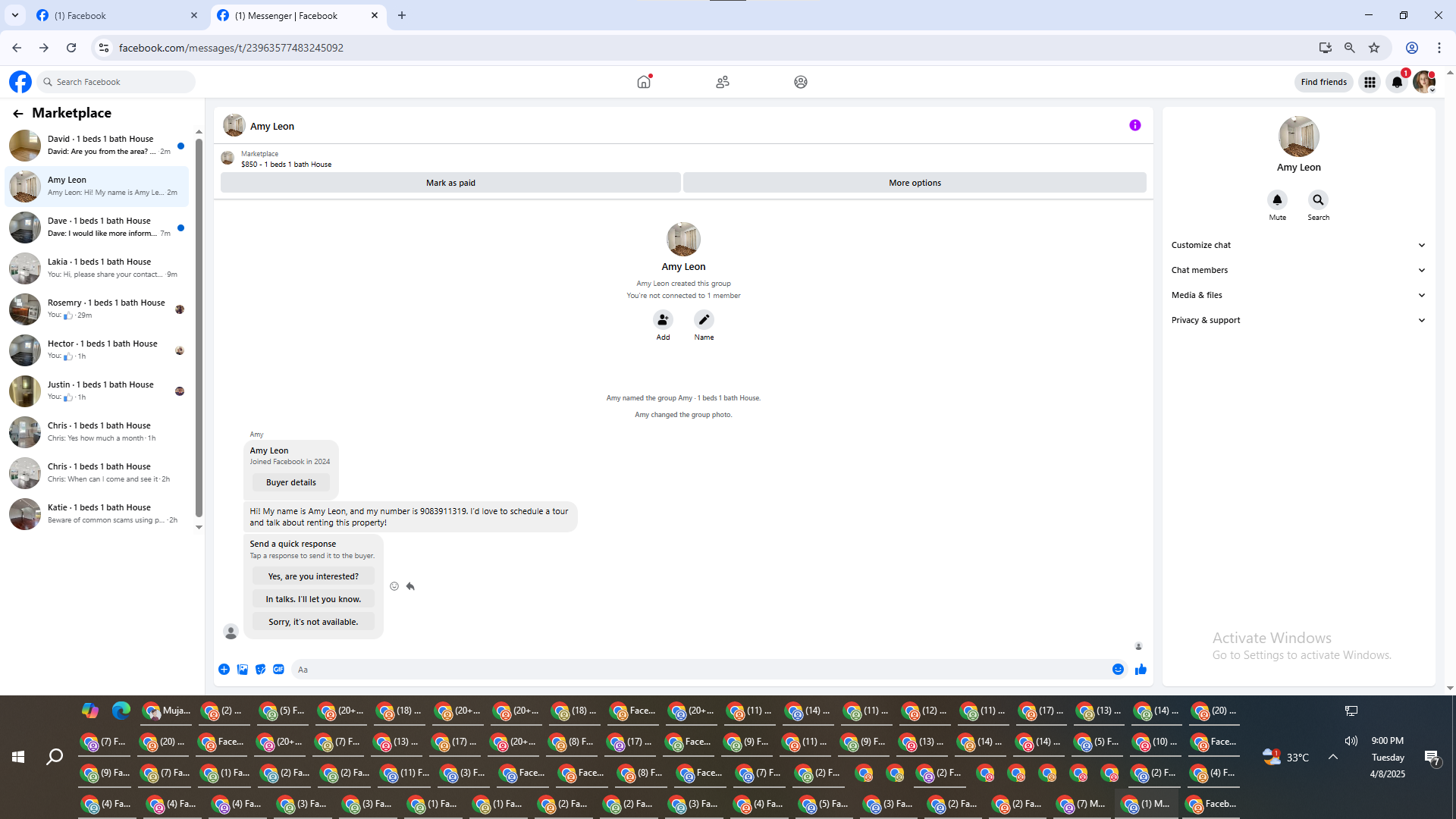Open the Facebook menu grid icon
Viewport: 1456px width, 819px height.
(1370, 82)
